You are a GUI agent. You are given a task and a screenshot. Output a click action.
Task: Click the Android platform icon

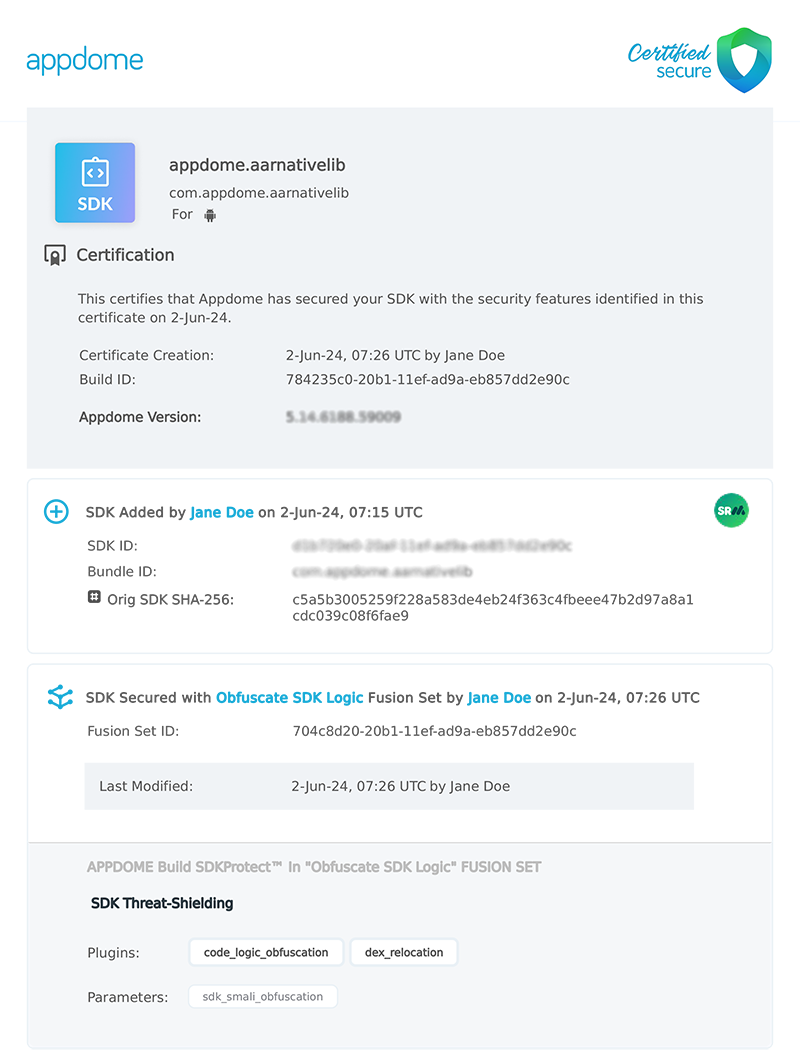(x=210, y=215)
